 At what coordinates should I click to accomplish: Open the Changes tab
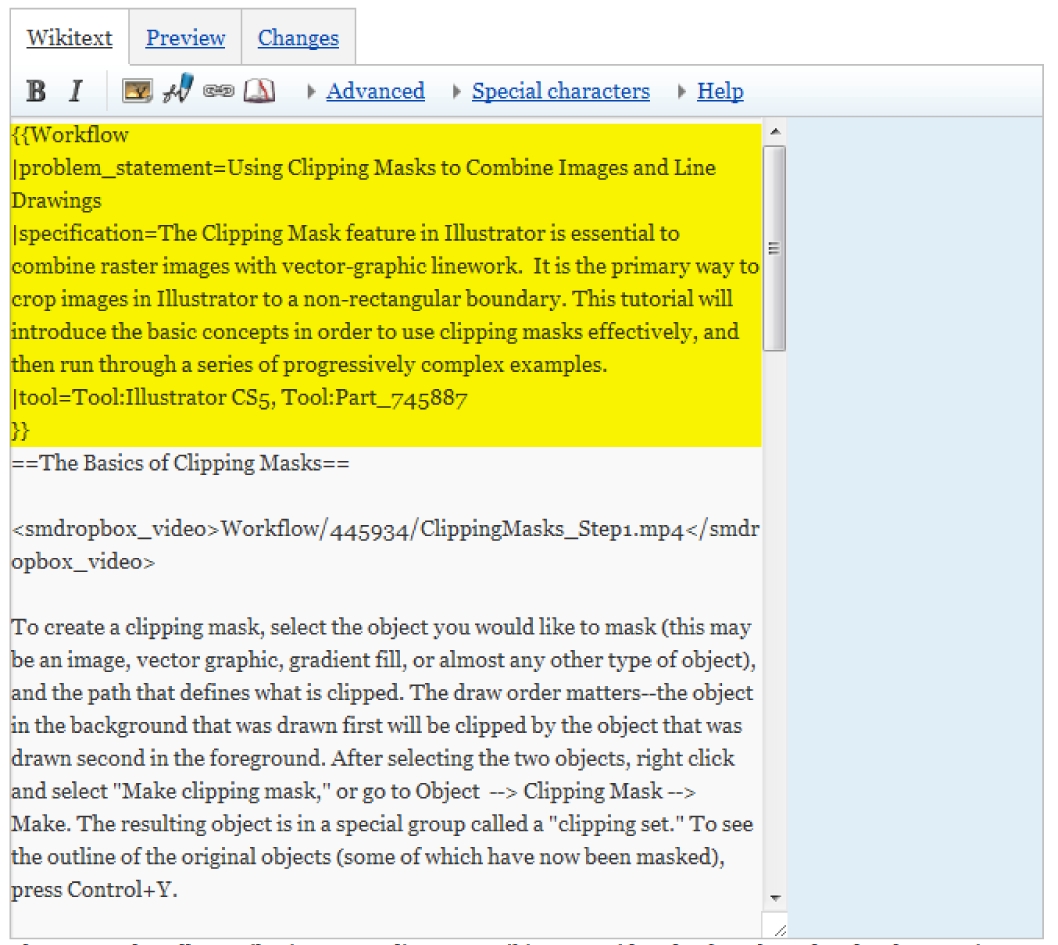point(298,38)
